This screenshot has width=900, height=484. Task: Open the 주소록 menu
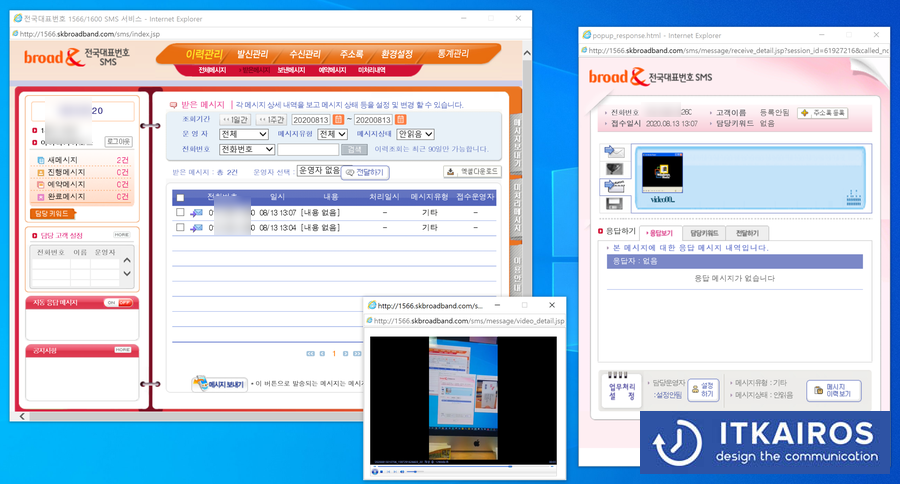[x=351, y=54]
